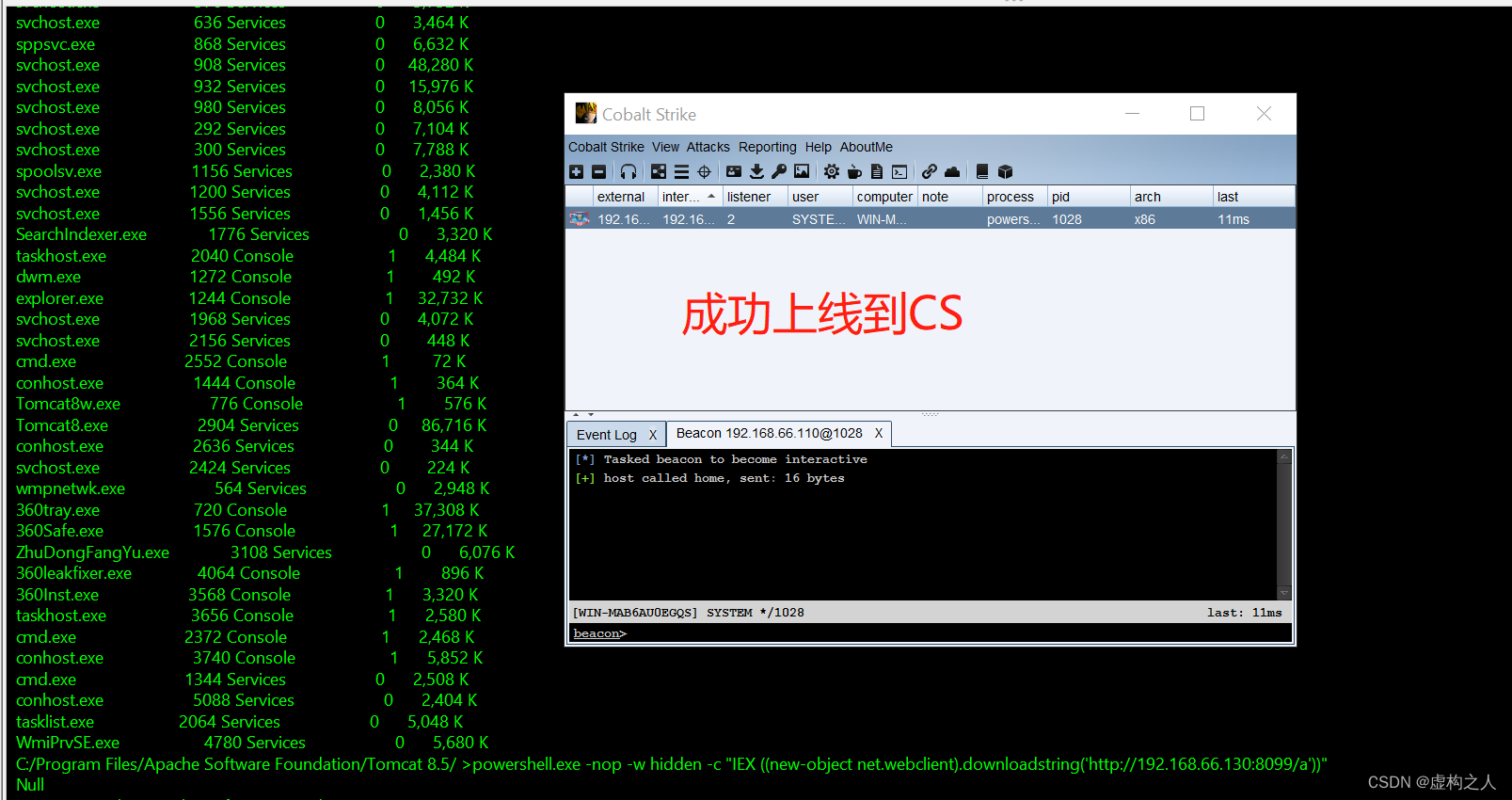Click the beacon computer icon in the session row
Screen dimensions: 1512x800
(580, 218)
